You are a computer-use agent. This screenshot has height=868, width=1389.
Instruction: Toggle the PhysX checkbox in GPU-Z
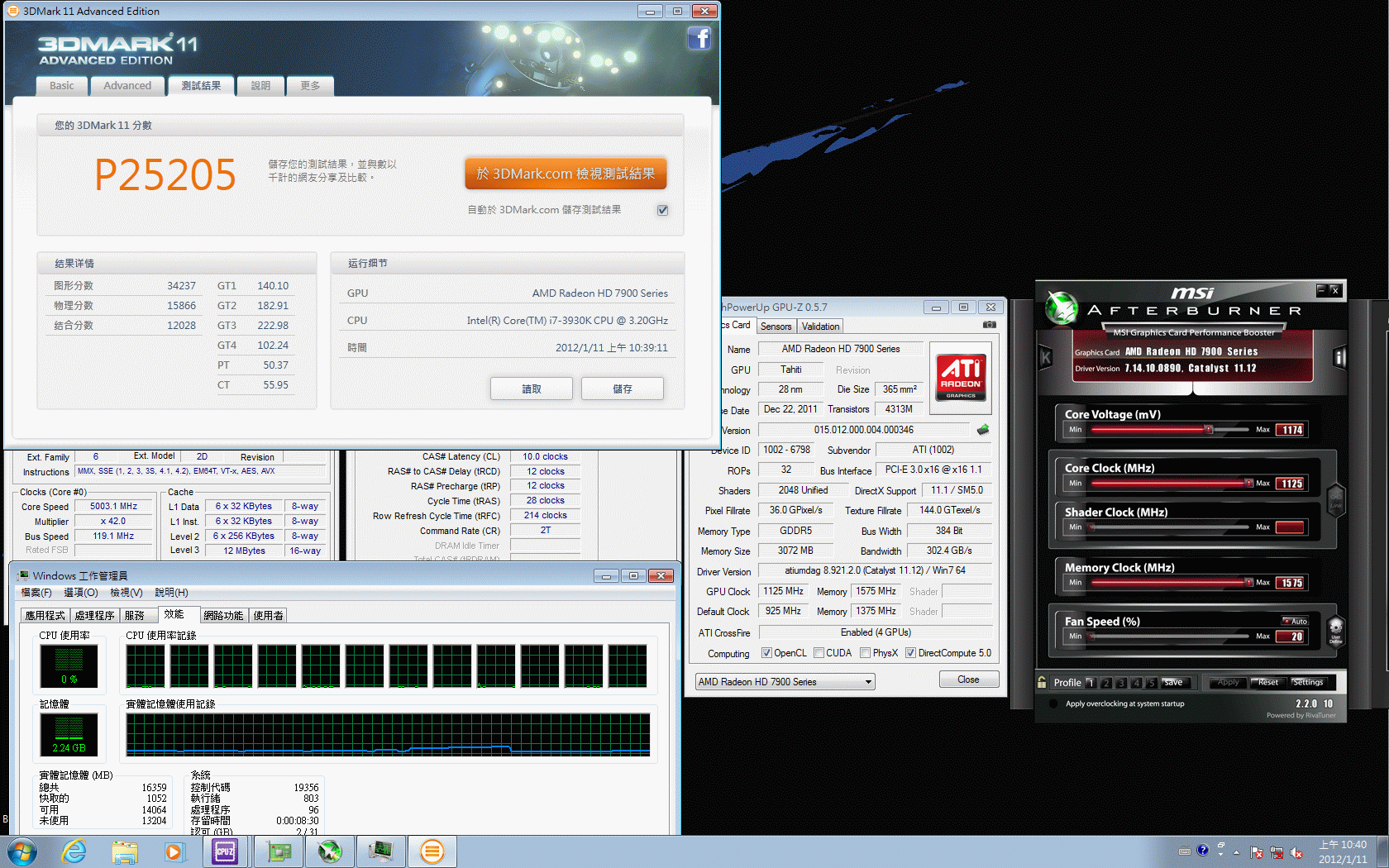[x=865, y=653]
